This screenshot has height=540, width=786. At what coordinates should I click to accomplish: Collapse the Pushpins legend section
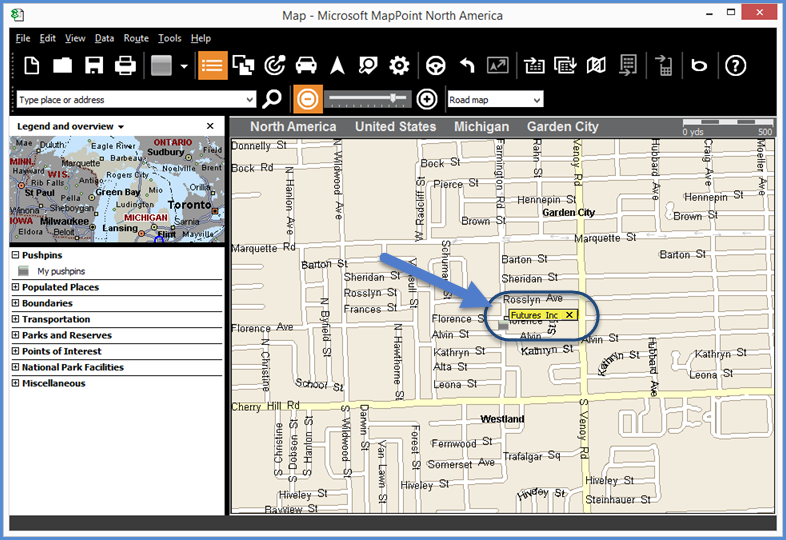[16, 255]
